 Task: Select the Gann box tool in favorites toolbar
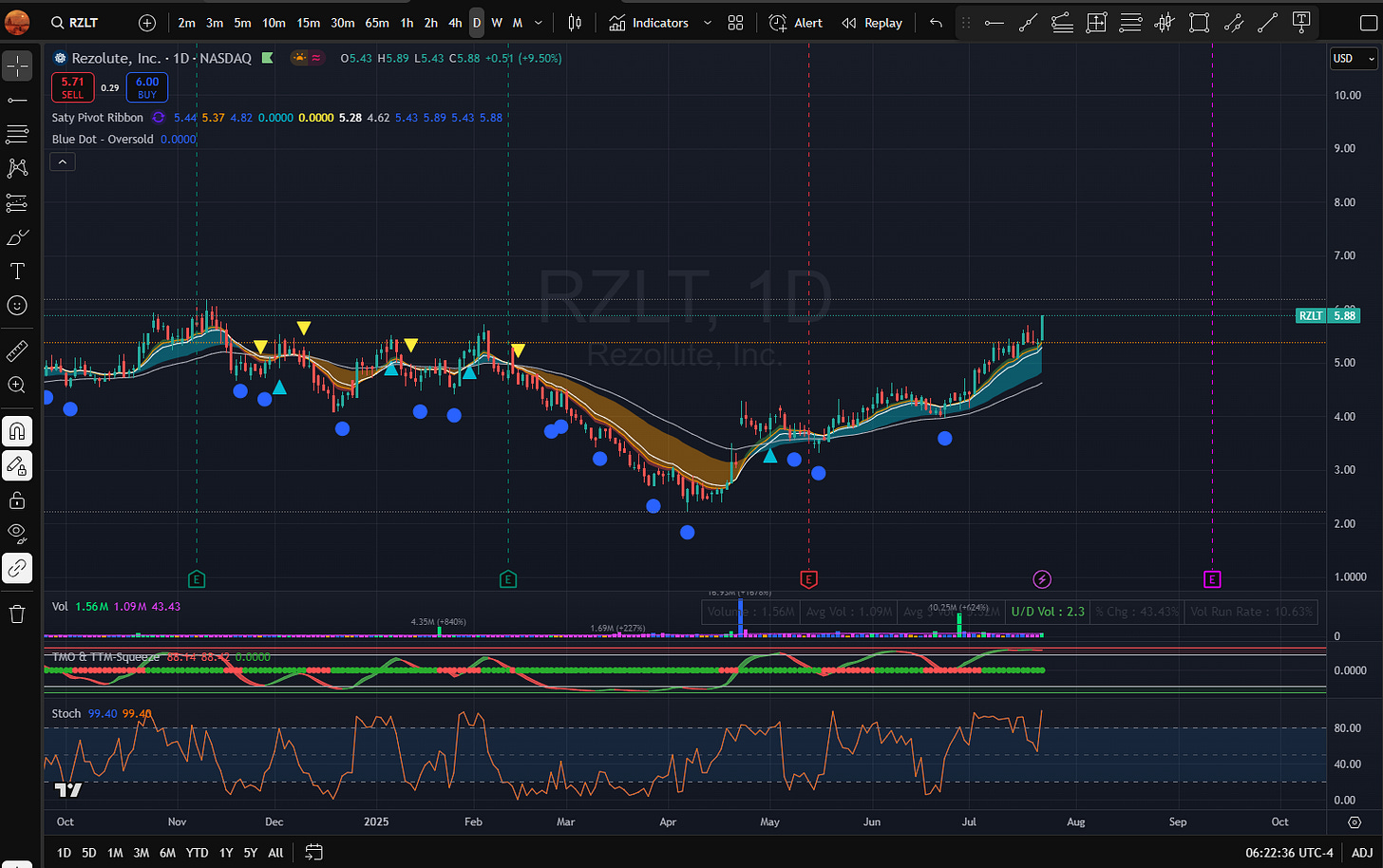pos(1096,23)
